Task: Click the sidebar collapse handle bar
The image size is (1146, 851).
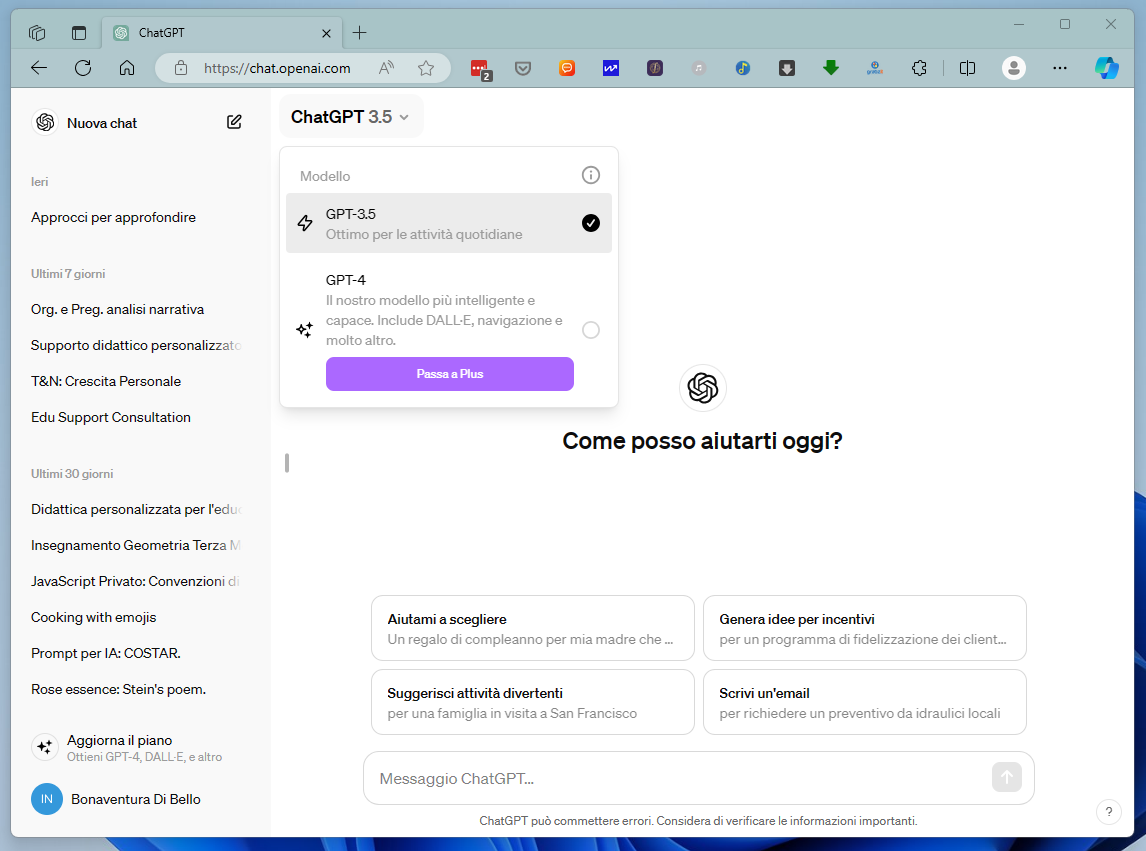Action: (287, 463)
